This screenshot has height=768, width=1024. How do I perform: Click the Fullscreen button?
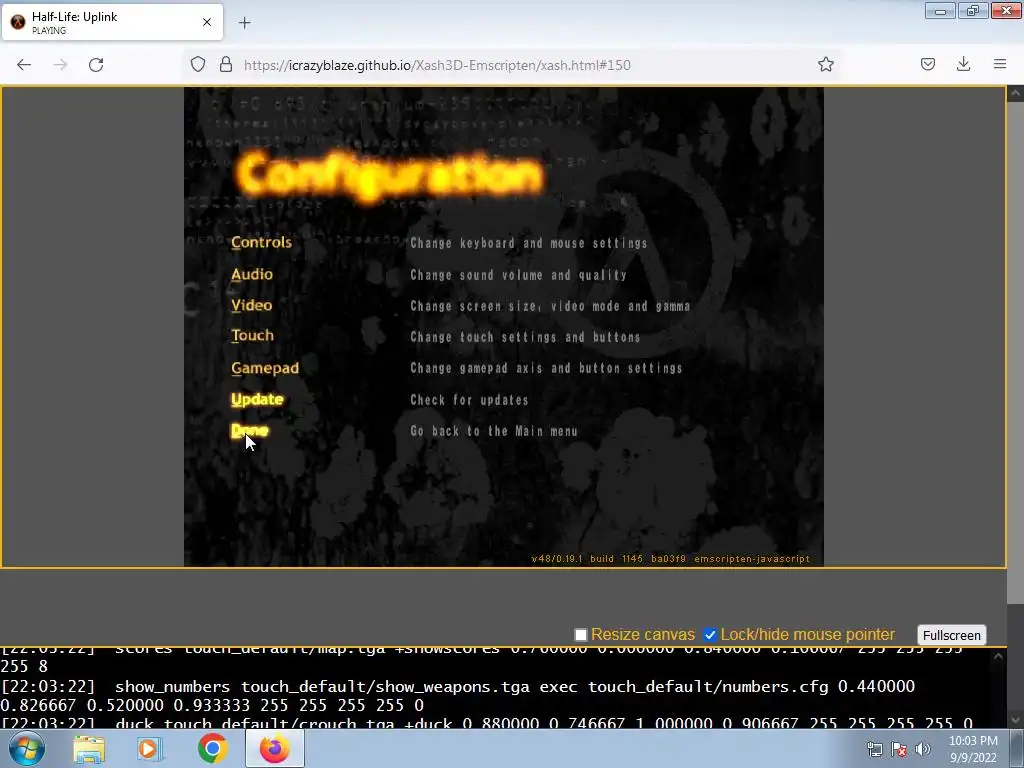[952, 635]
